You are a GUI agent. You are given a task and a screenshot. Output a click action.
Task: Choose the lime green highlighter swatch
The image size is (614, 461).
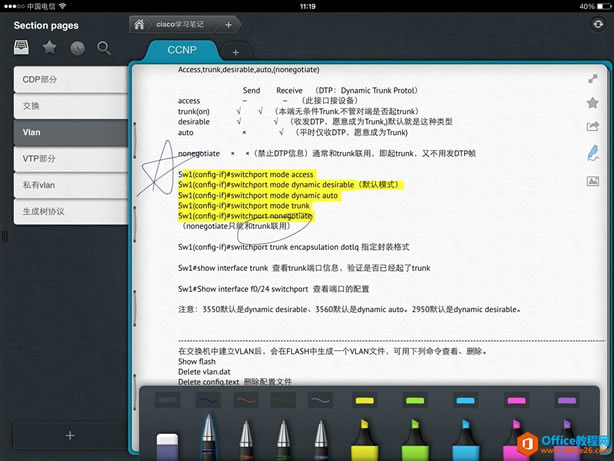pyautogui.click(x=415, y=400)
